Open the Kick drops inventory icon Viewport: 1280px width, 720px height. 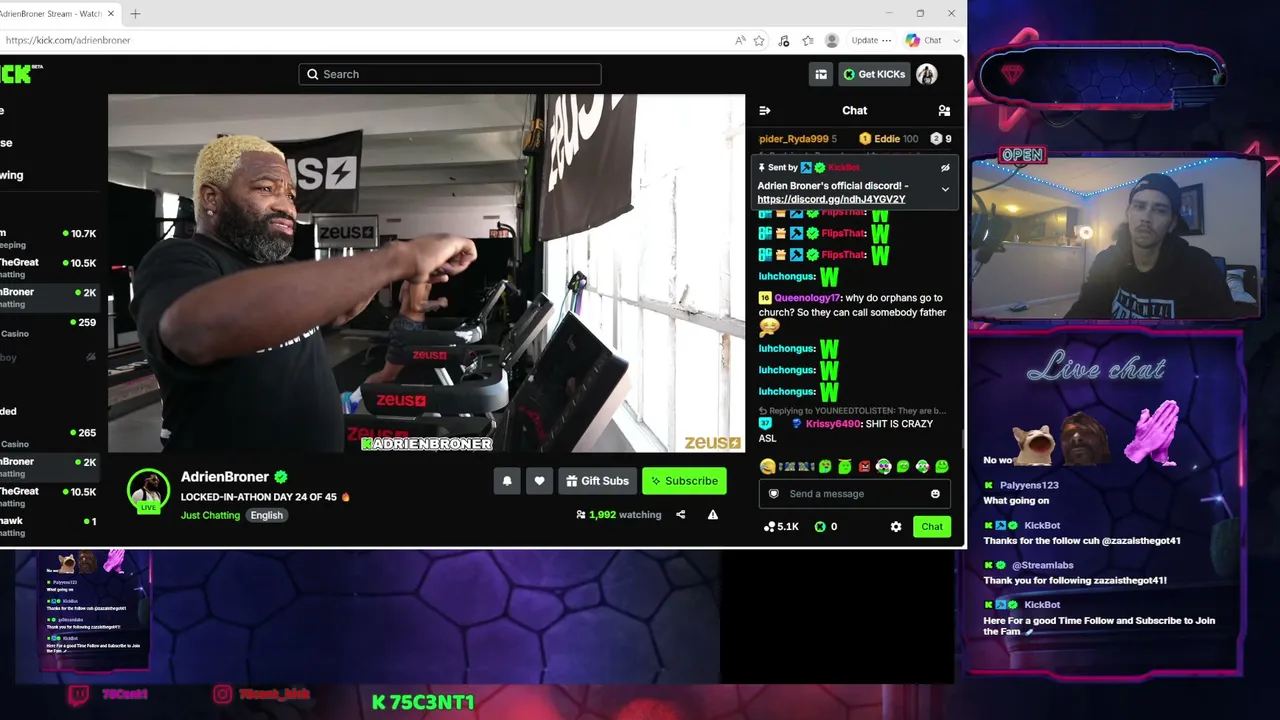pos(821,74)
